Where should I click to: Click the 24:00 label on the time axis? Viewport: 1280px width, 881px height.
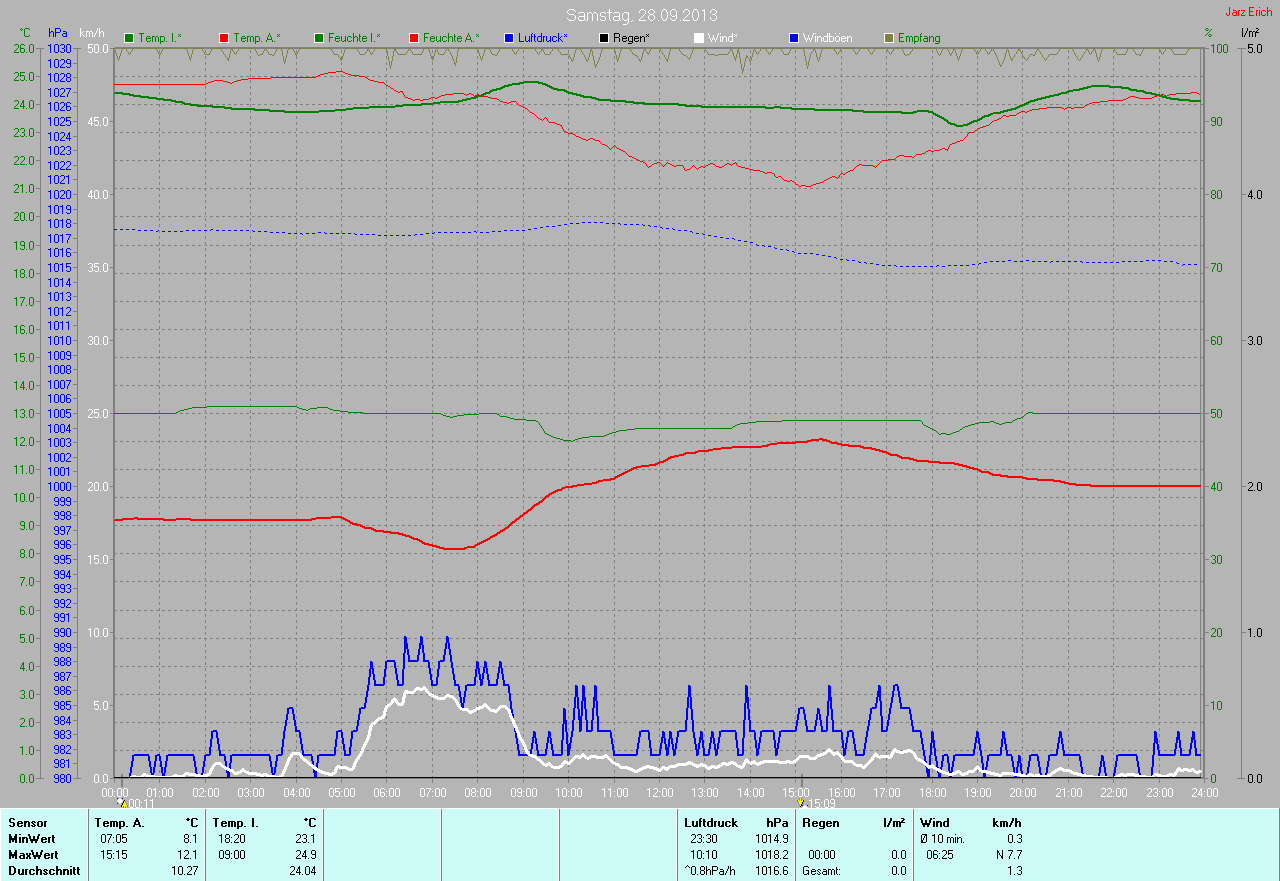[1205, 792]
